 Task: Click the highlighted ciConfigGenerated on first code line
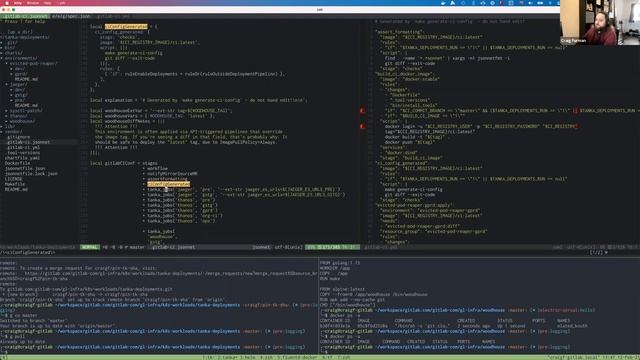(x=126, y=27)
